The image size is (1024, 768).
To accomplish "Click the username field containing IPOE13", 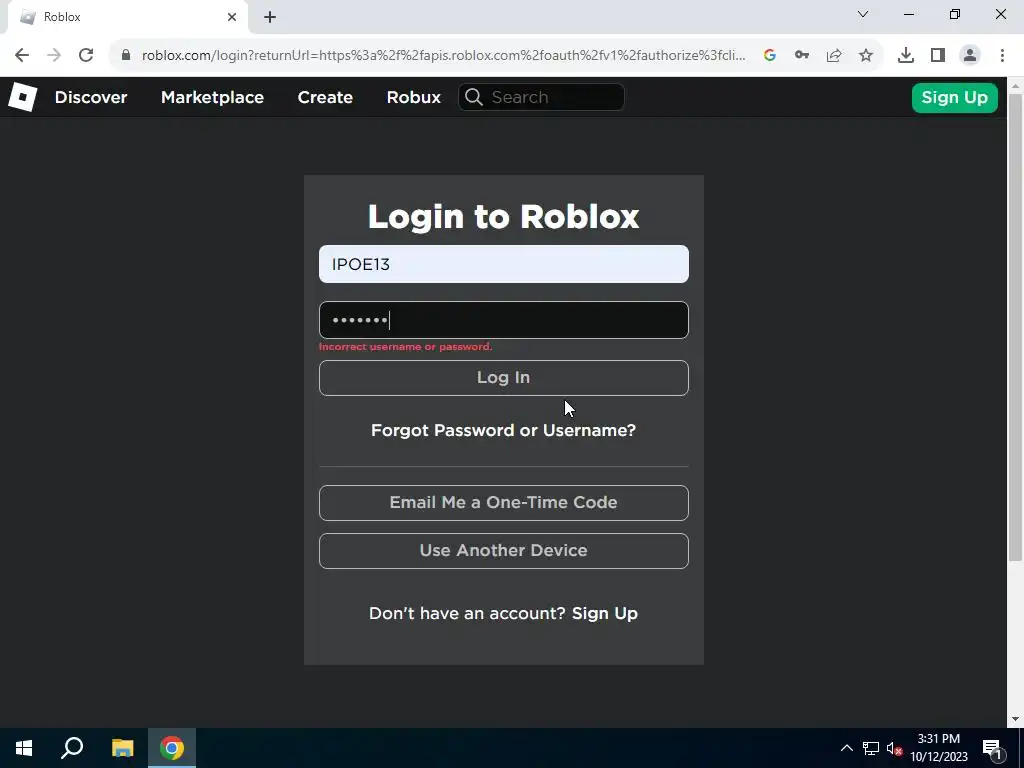I will click(504, 264).
